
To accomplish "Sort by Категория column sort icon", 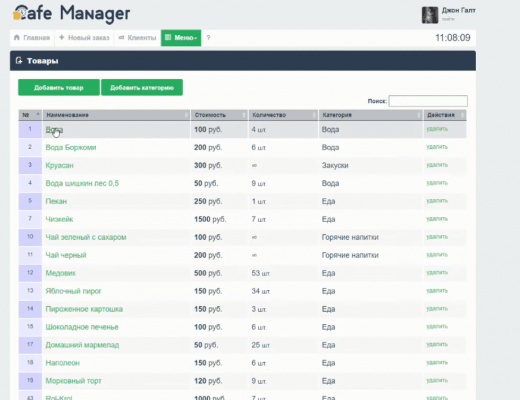I will pos(419,115).
